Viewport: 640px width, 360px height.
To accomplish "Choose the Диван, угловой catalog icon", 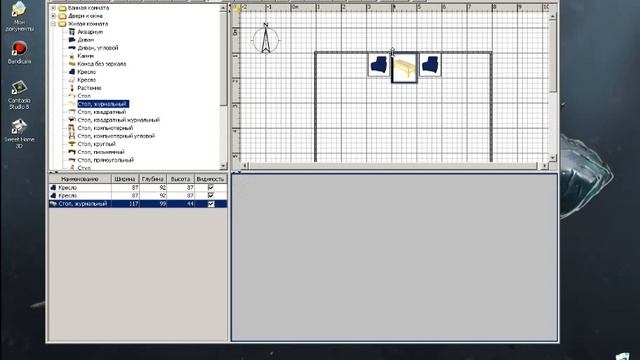I will (72, 48).
